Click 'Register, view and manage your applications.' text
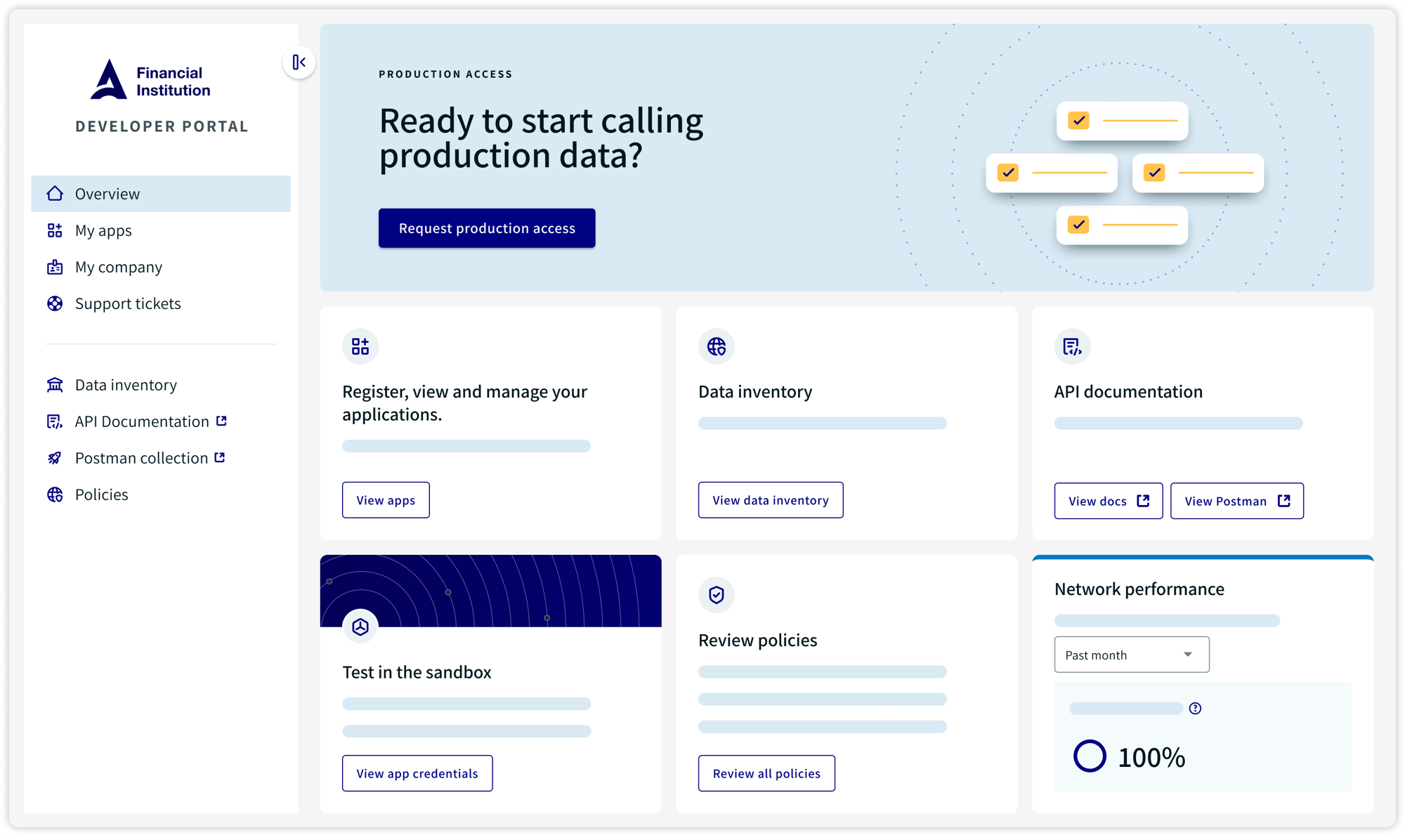 pos(464,402)
